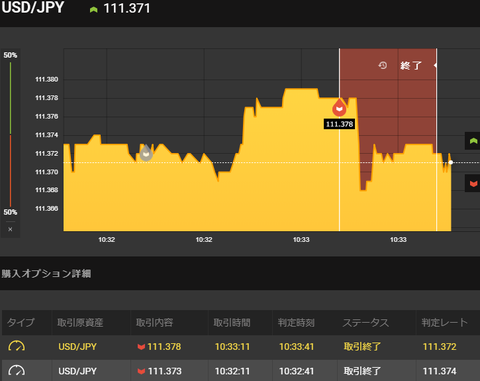Click the red arrow next to 111.378

(141, 347)
